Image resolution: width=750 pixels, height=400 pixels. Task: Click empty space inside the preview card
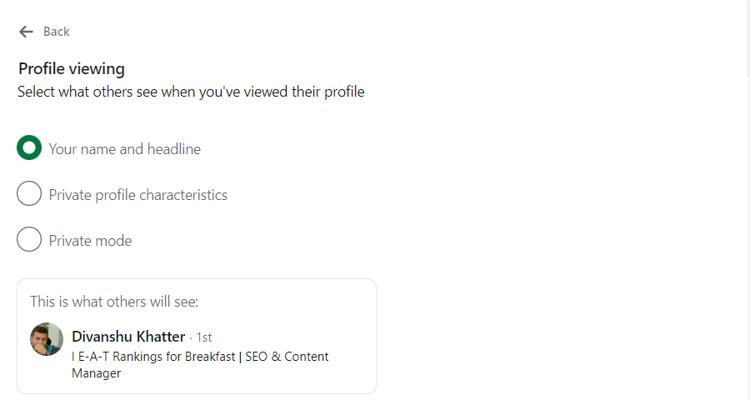coord(300,310)
